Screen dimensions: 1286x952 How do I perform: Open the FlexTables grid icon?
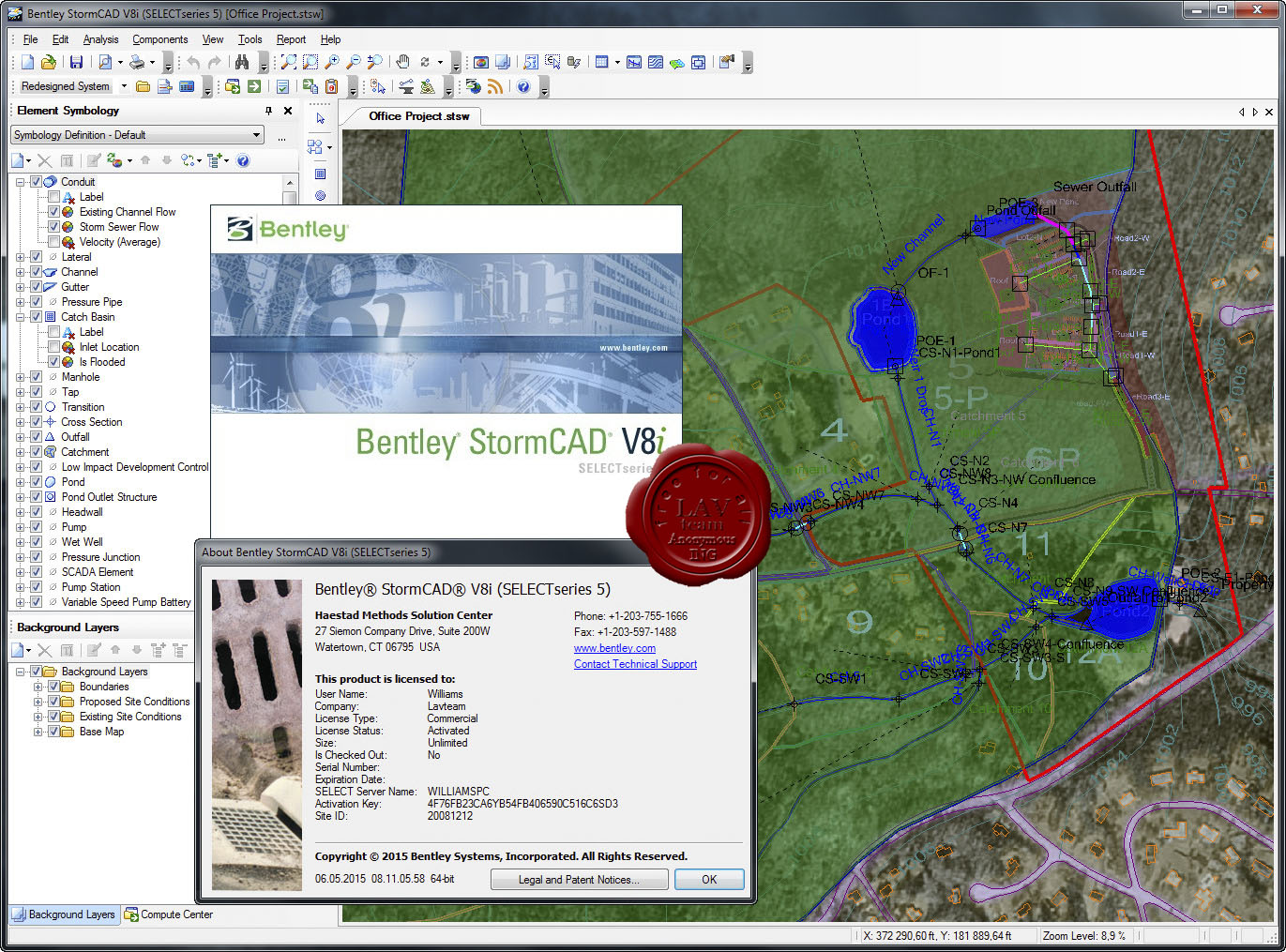[602, 63]
